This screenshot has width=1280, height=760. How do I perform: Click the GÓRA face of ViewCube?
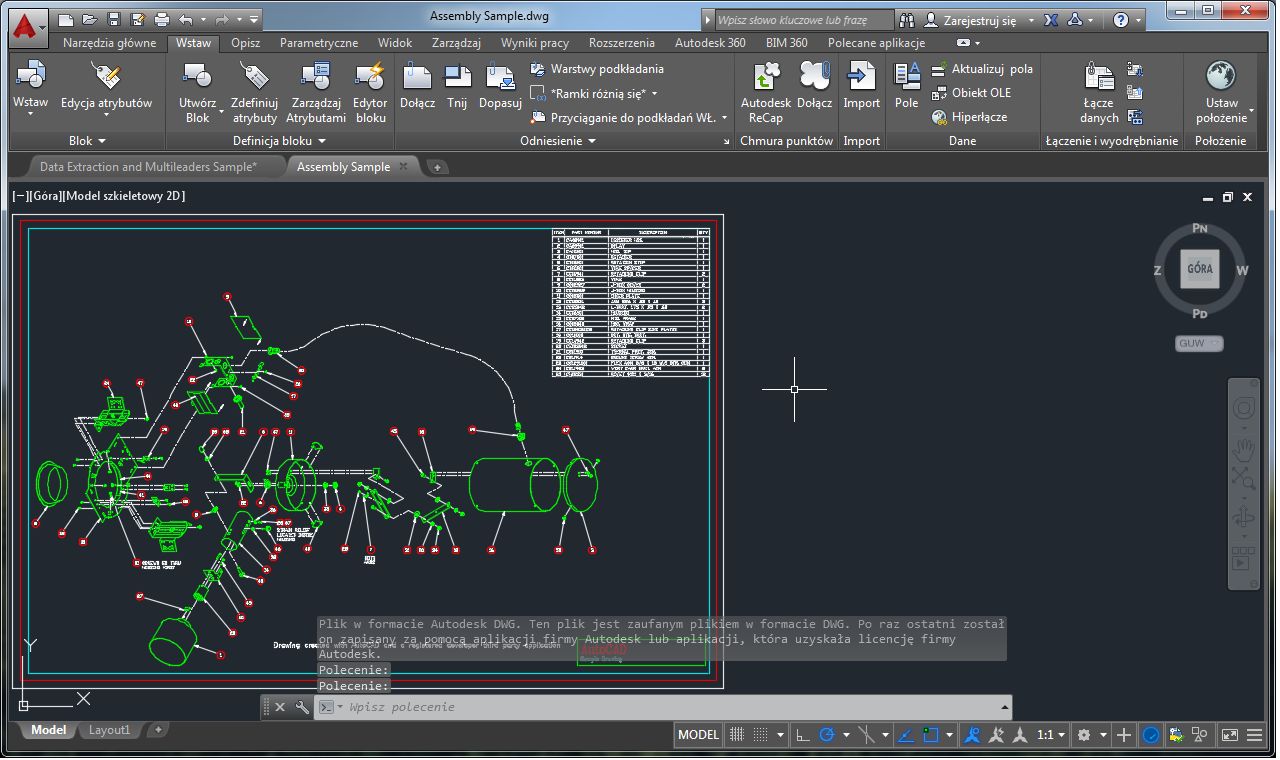1200,269
